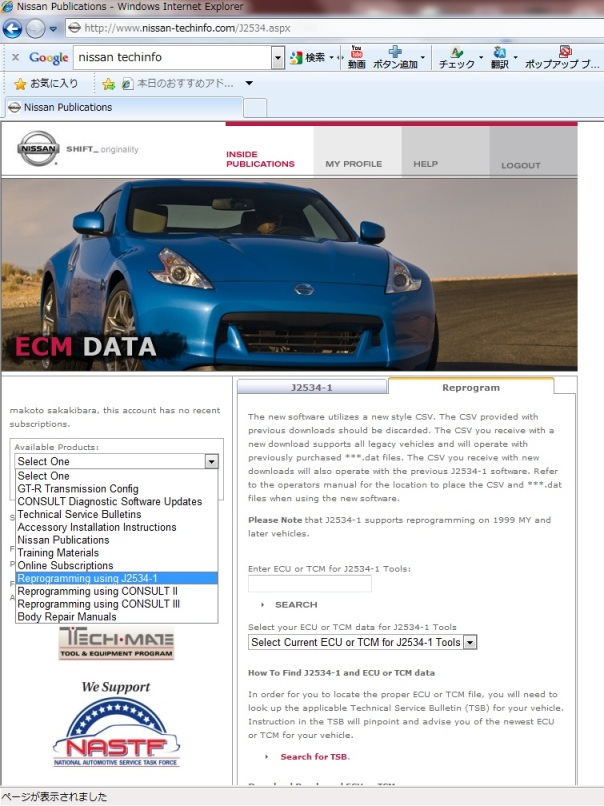Viewport: 604px width, 806px height.
Task: Choose Body Repair Manuals option
Action: pyautogui.click(x=117, y=617)
